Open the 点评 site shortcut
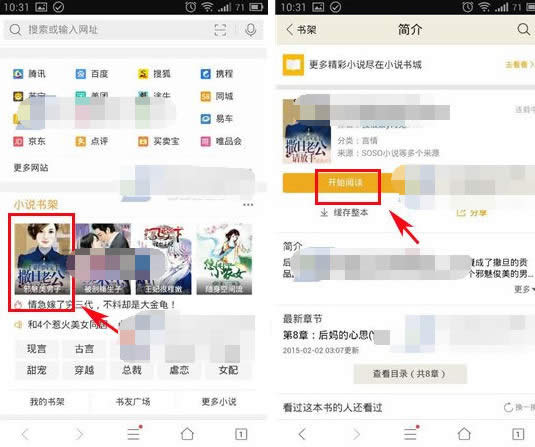Image resolution: width=535 pixels, height=447 pixels. click(92, 141)
